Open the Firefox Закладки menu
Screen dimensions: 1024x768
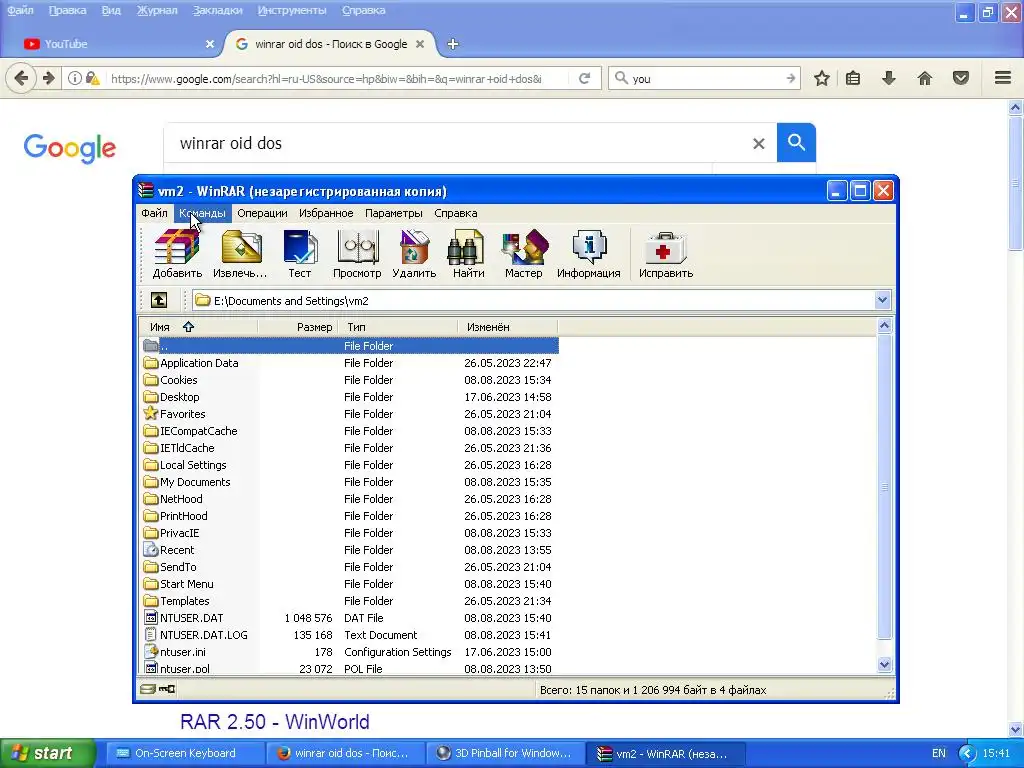click(217, 10)
